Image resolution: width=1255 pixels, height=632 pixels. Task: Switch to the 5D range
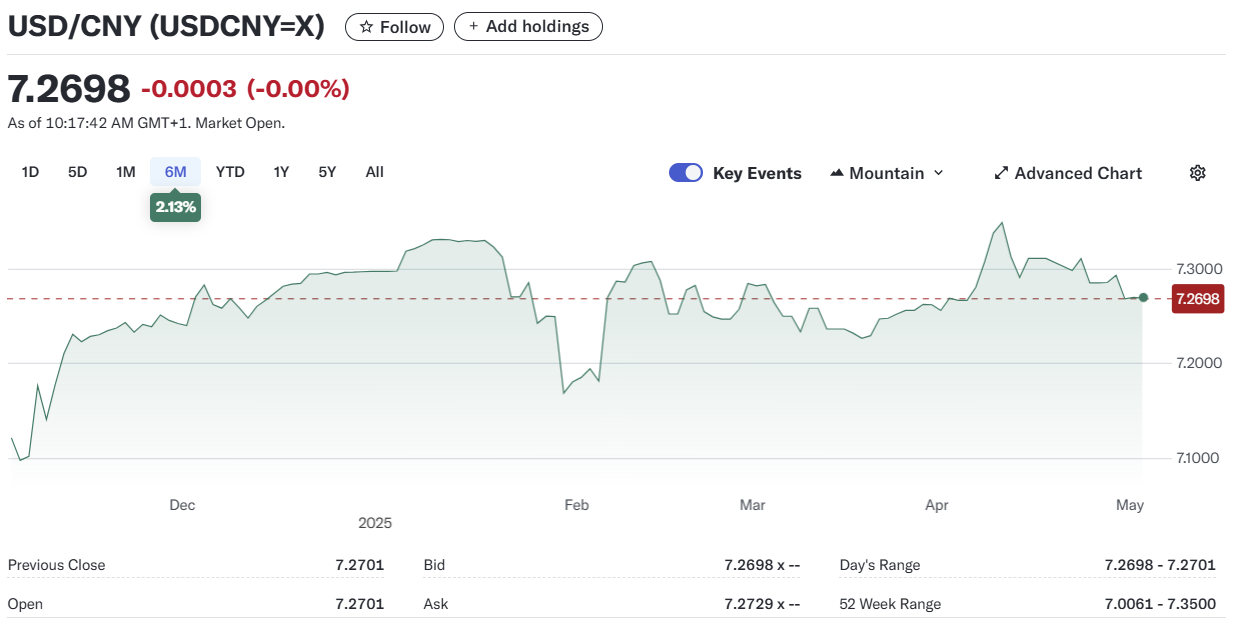(x=78, y=172)
